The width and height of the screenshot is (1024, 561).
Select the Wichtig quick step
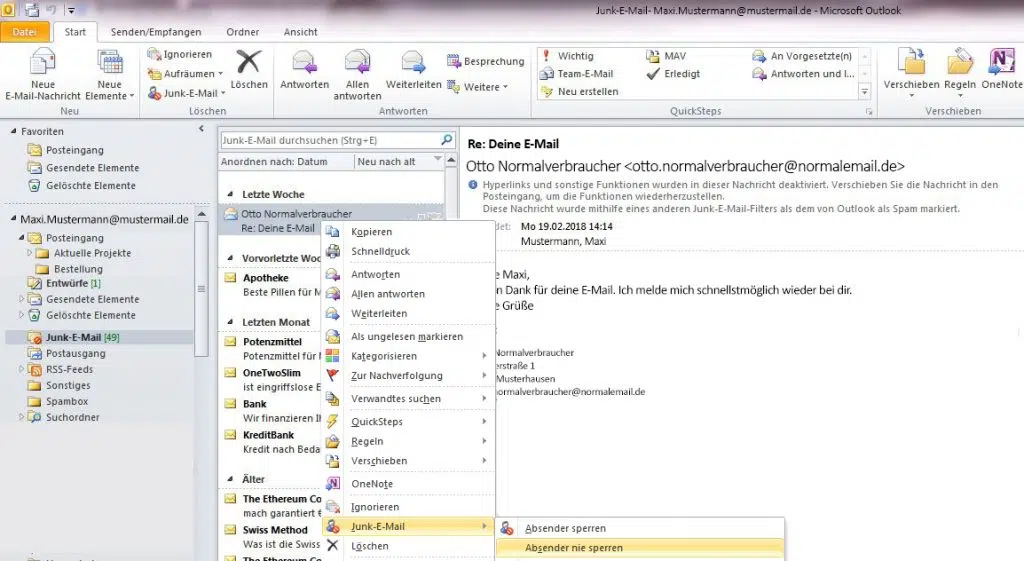click(x=567, y=56)
